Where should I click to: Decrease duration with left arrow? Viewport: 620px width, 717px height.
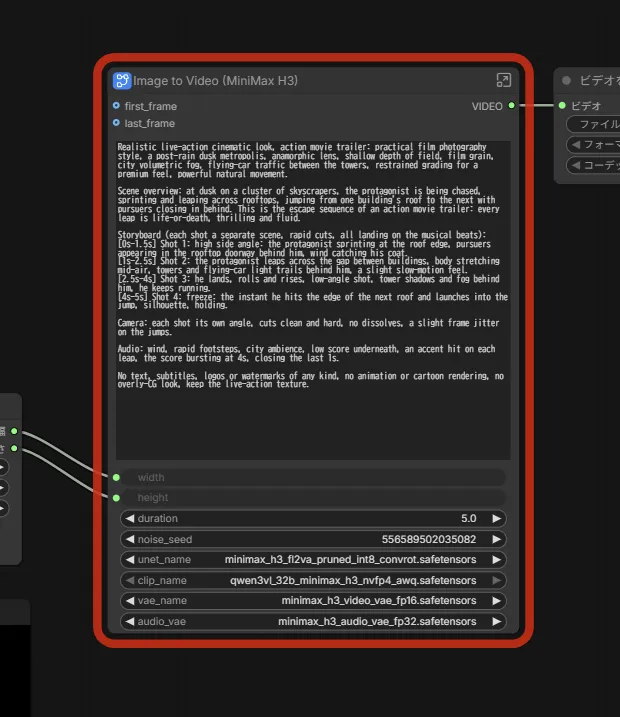130,519
